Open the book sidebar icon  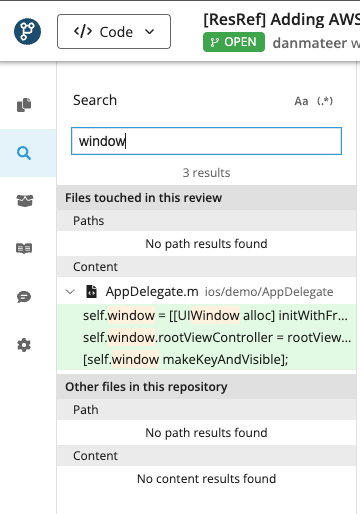(24, 248)
